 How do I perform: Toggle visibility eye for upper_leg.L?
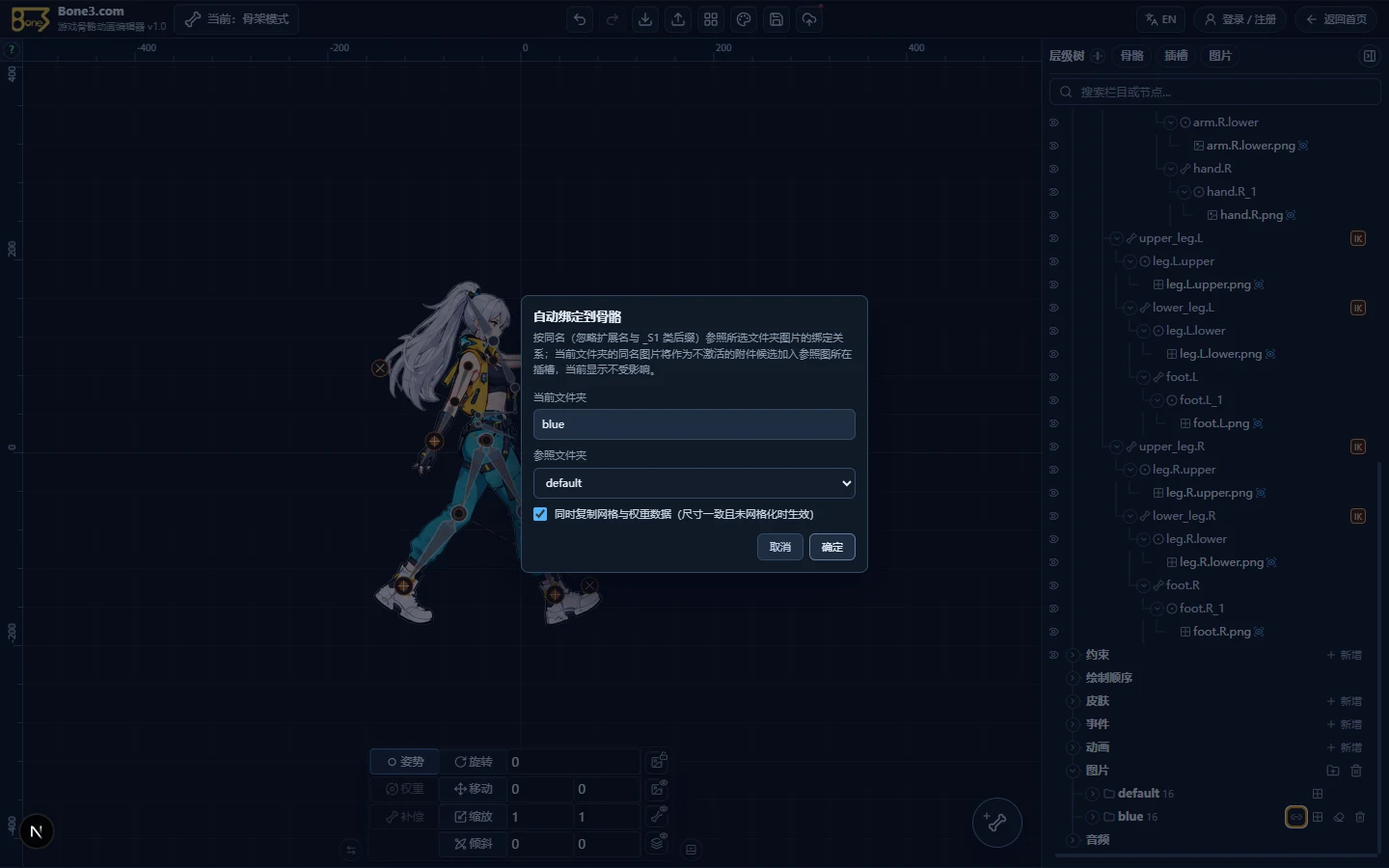tap(1053, 238)
